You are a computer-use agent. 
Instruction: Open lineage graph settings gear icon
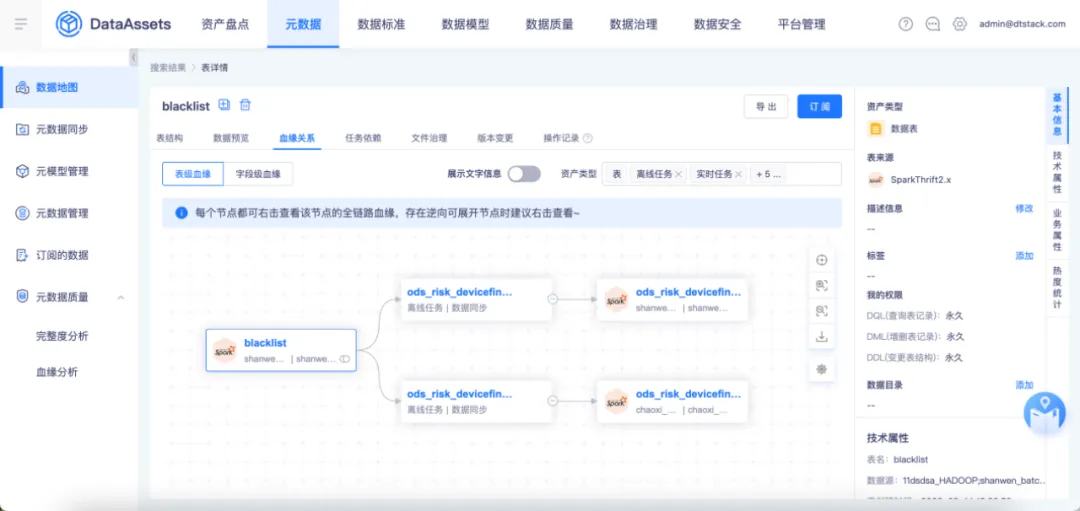pyautogui.click(x=822, y=369)
